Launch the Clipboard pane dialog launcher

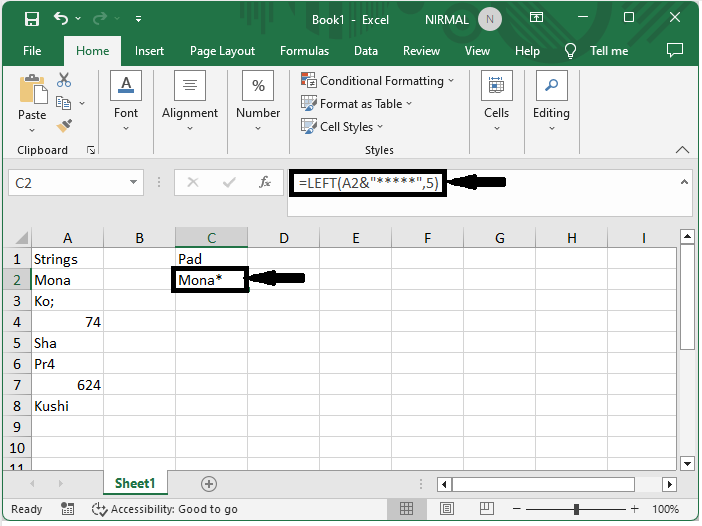click(x=91, y=150)
